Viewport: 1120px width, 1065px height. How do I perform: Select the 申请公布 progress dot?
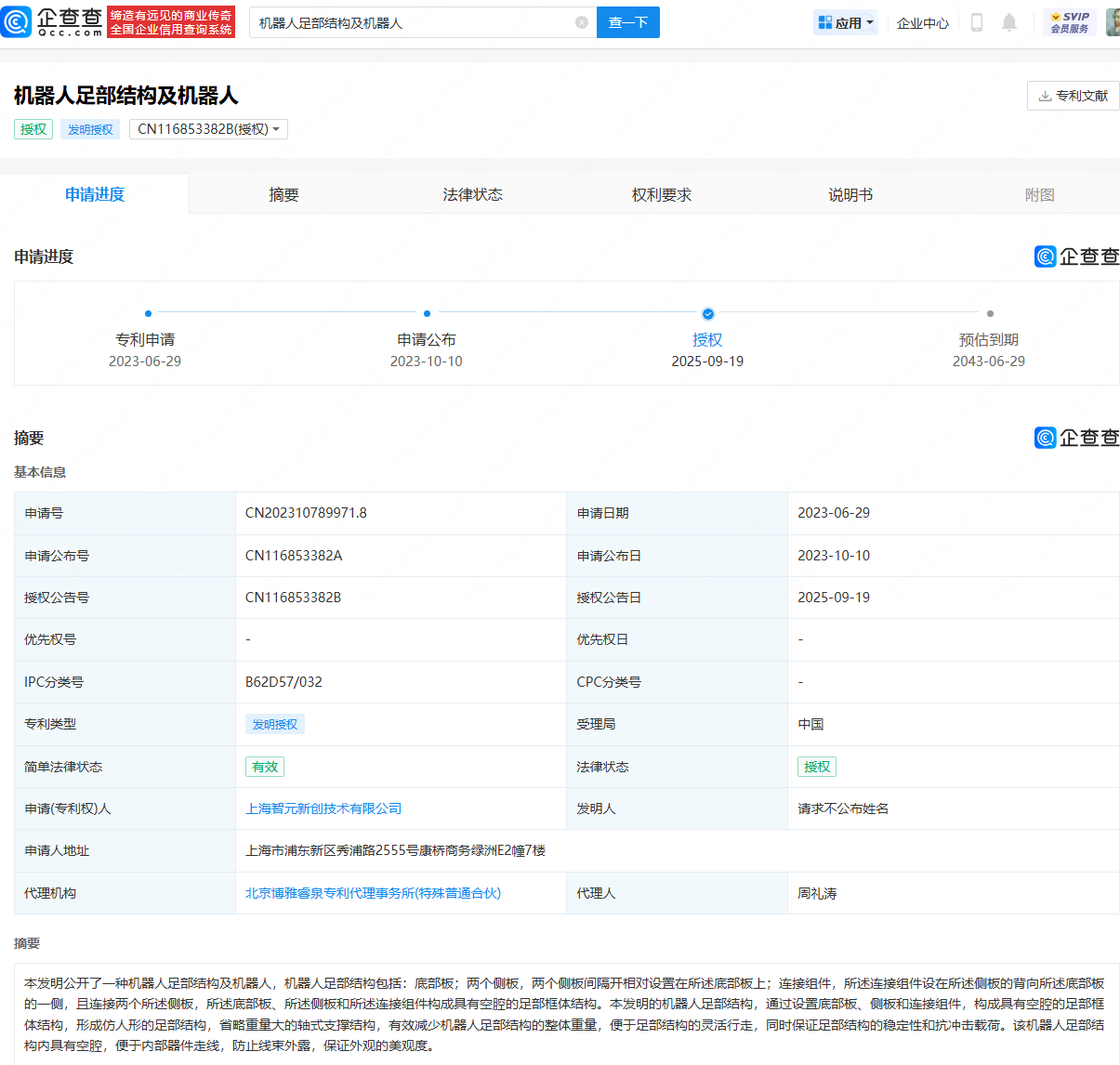coord(427,314)
